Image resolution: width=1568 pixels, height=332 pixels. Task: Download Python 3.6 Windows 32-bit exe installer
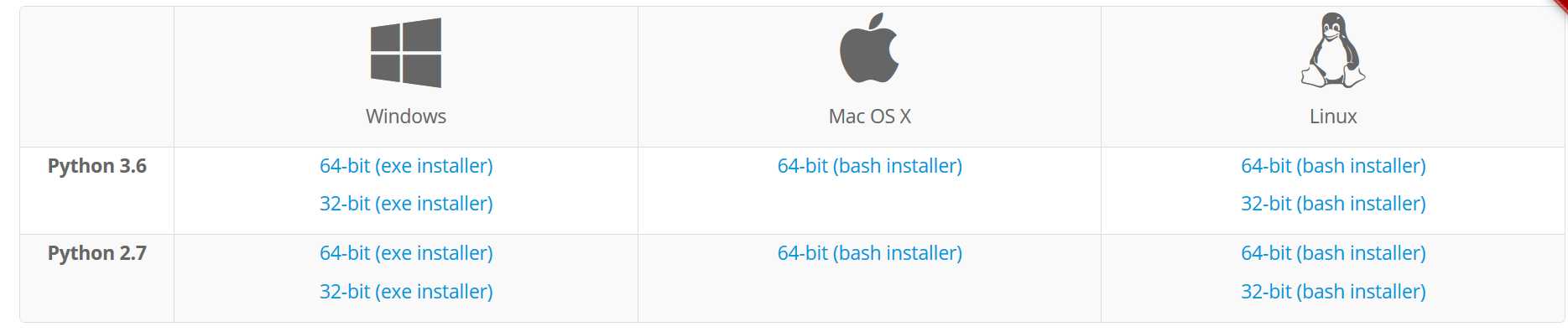point(406,204)
